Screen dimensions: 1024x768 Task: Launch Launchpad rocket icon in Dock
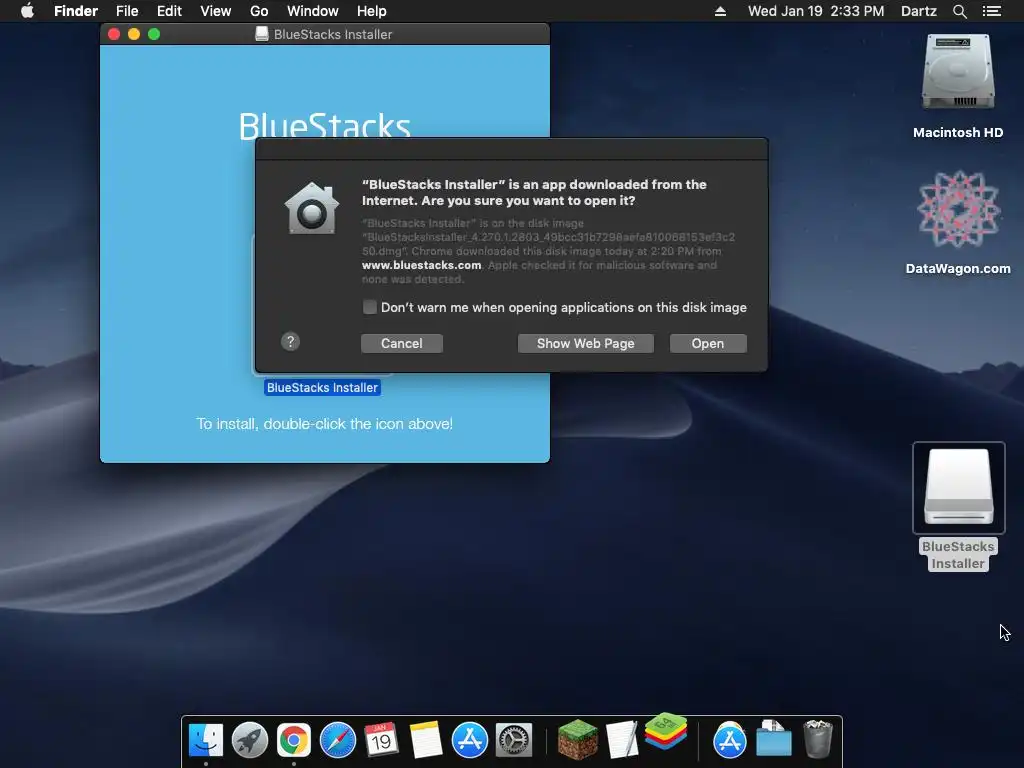(x=249, y=741)
